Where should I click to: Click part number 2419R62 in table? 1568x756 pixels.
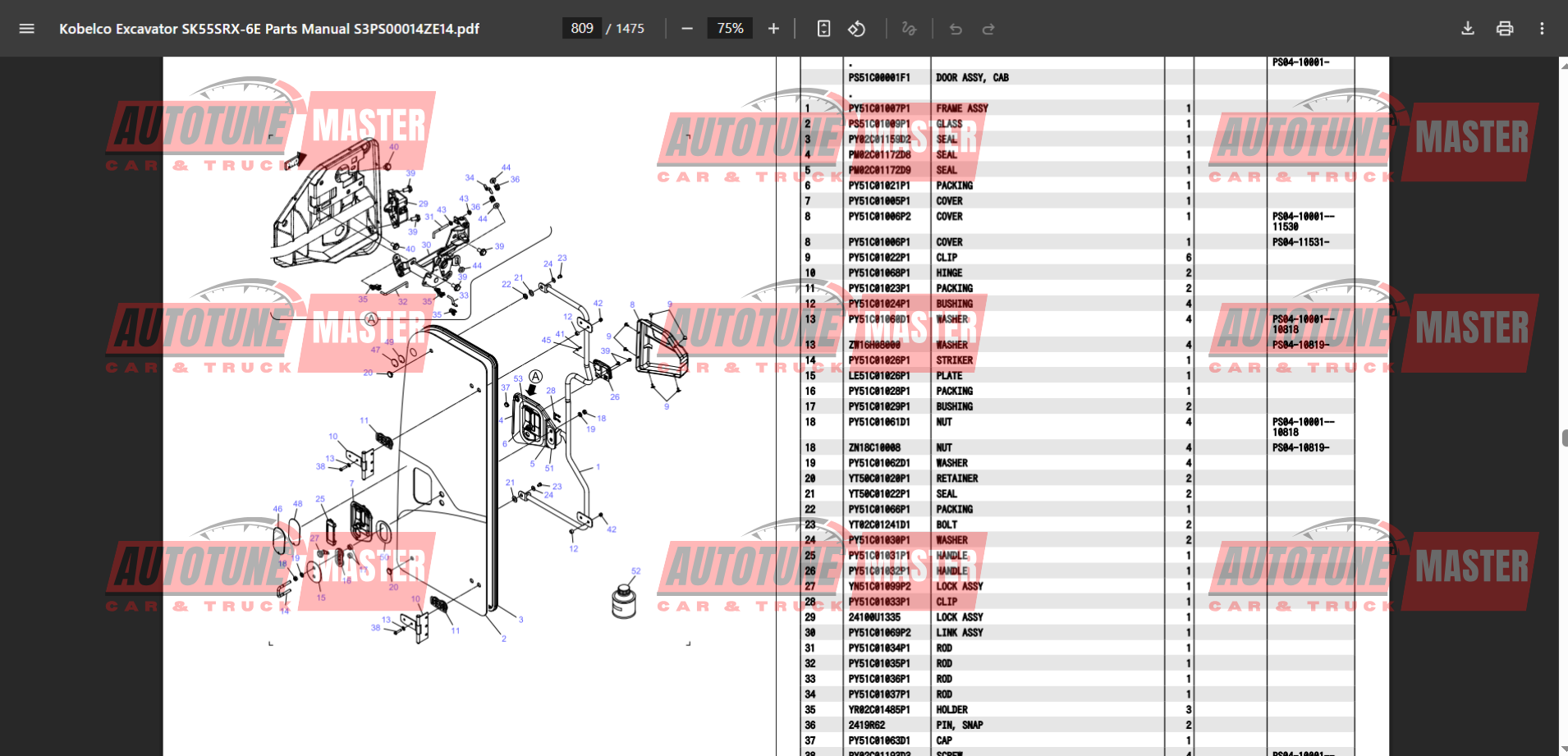coord(867,725)
